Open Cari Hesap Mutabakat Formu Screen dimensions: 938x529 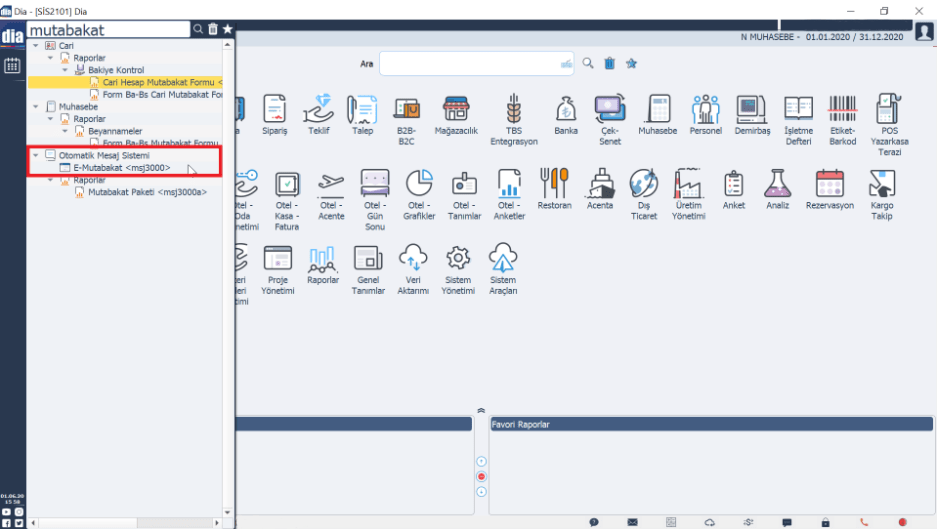160,82
